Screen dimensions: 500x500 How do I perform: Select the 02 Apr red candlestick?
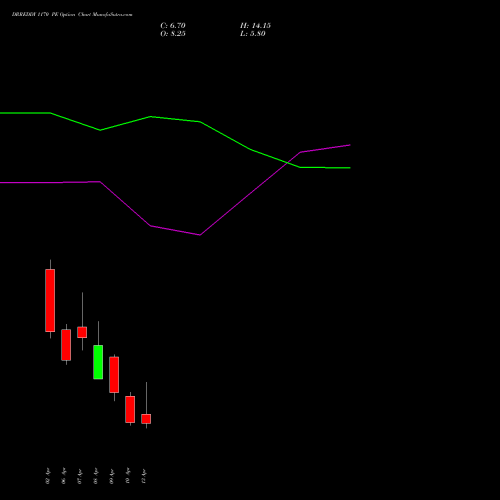[x=50, y=300]
